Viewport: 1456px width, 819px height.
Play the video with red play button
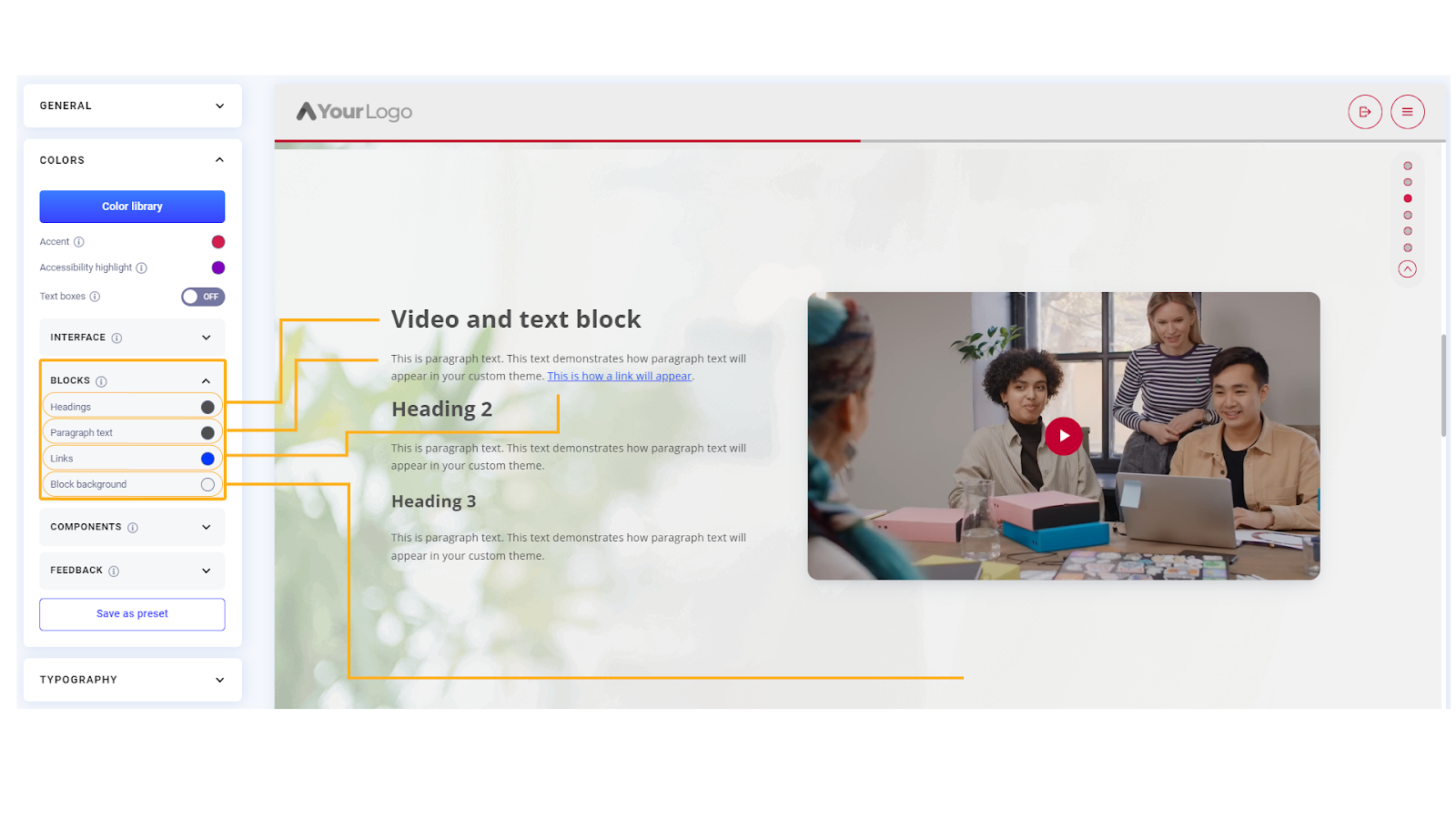point(1063,436)
